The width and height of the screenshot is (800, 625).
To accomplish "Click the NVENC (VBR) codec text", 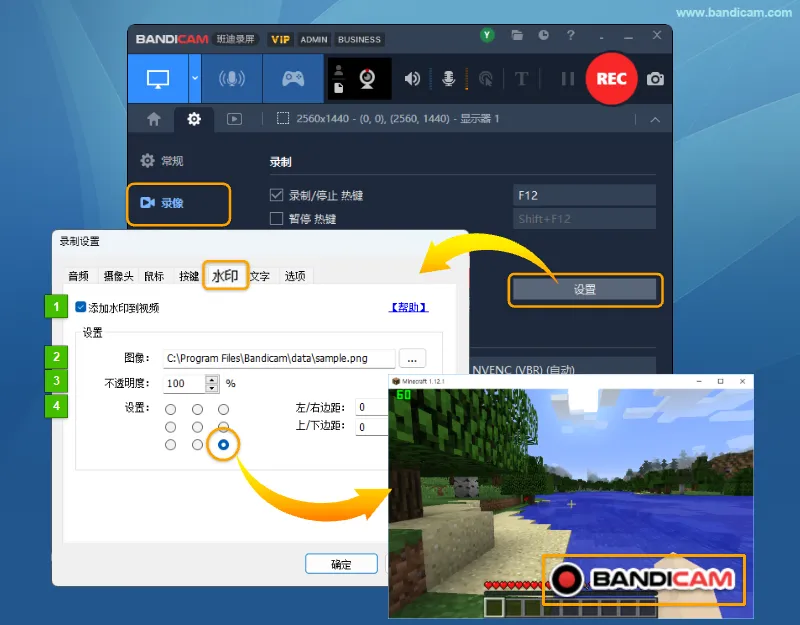I will pos(523,369).
